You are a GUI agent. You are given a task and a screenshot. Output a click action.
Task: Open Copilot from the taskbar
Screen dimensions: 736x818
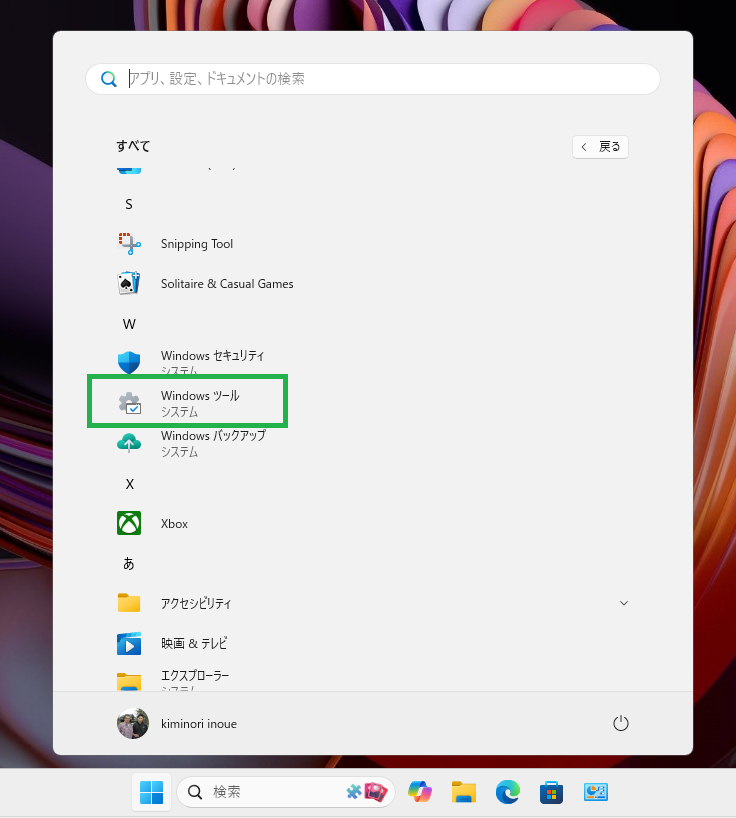pyautogui.click(x=420, y=792)
